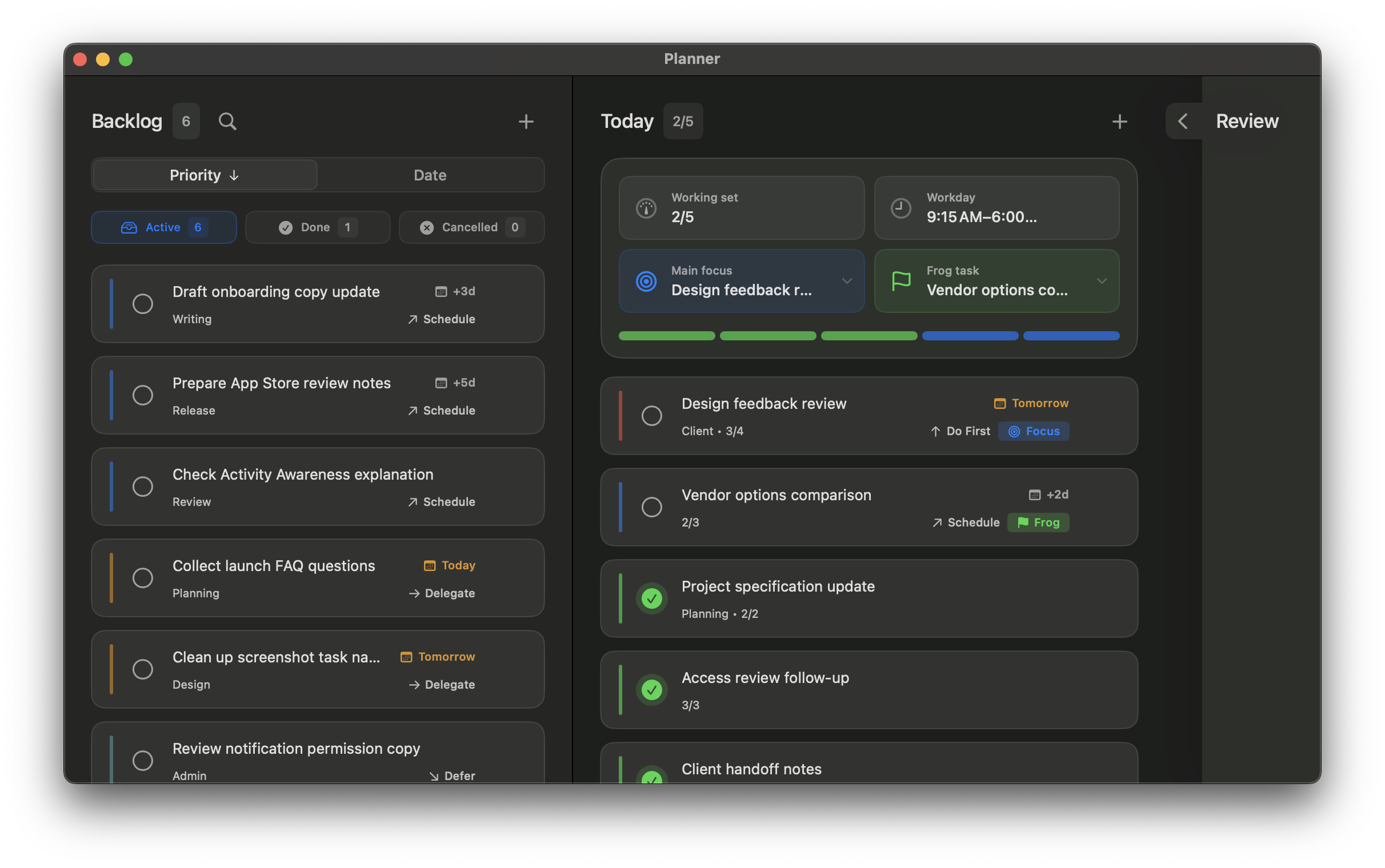1385x868 pixels.
Task: Open the Client handoff notes task
Action: point(869,763)
